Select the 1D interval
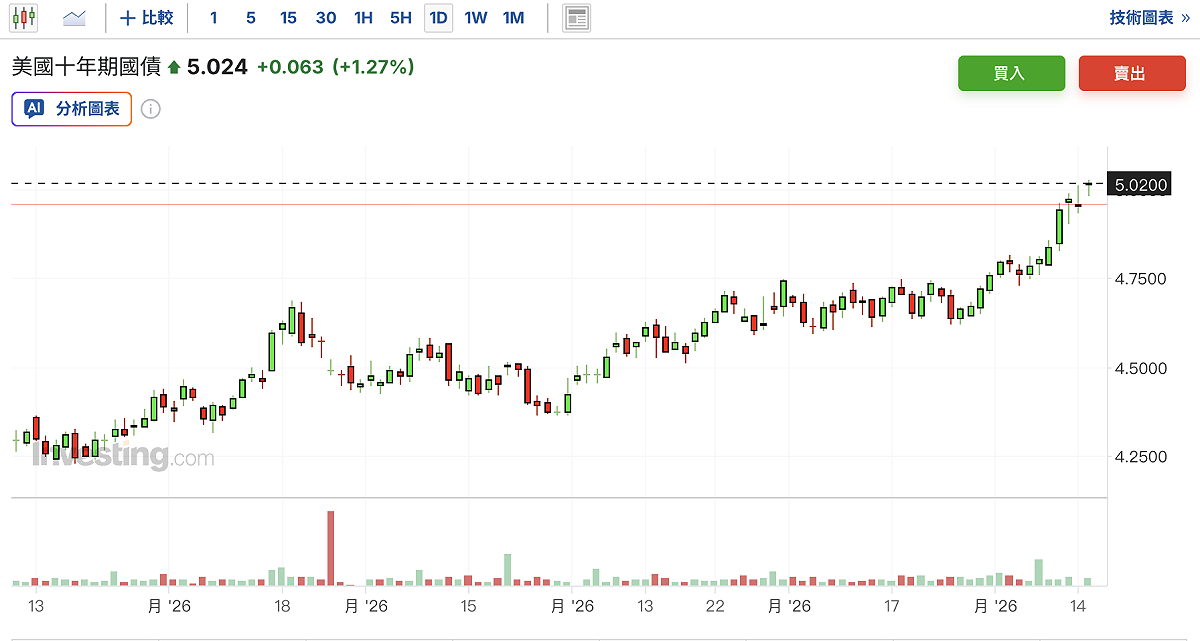The height and width of the screenshot is (641, 1200). (x=438, y=18)
